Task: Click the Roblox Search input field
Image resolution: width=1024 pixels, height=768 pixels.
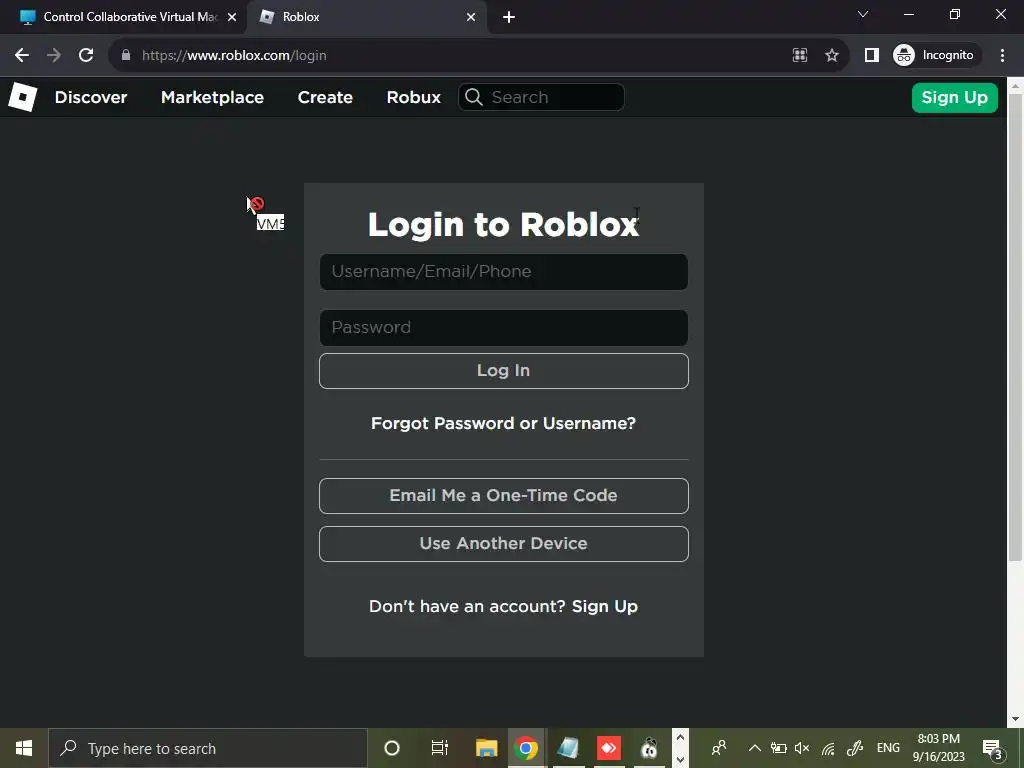Action: (541, 97)
